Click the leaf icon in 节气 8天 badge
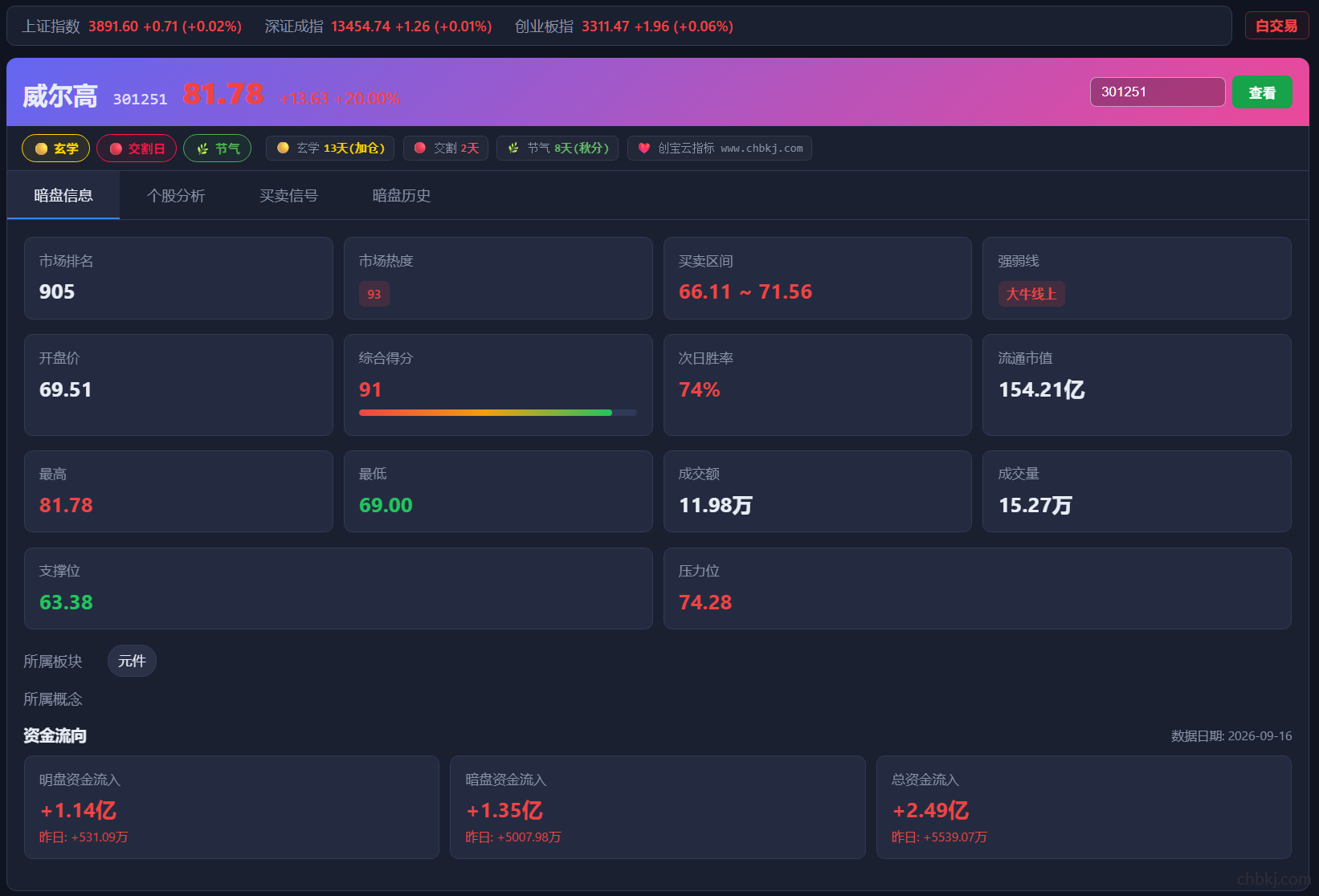Screen dimensions: 1319x896 coord(513,148)
